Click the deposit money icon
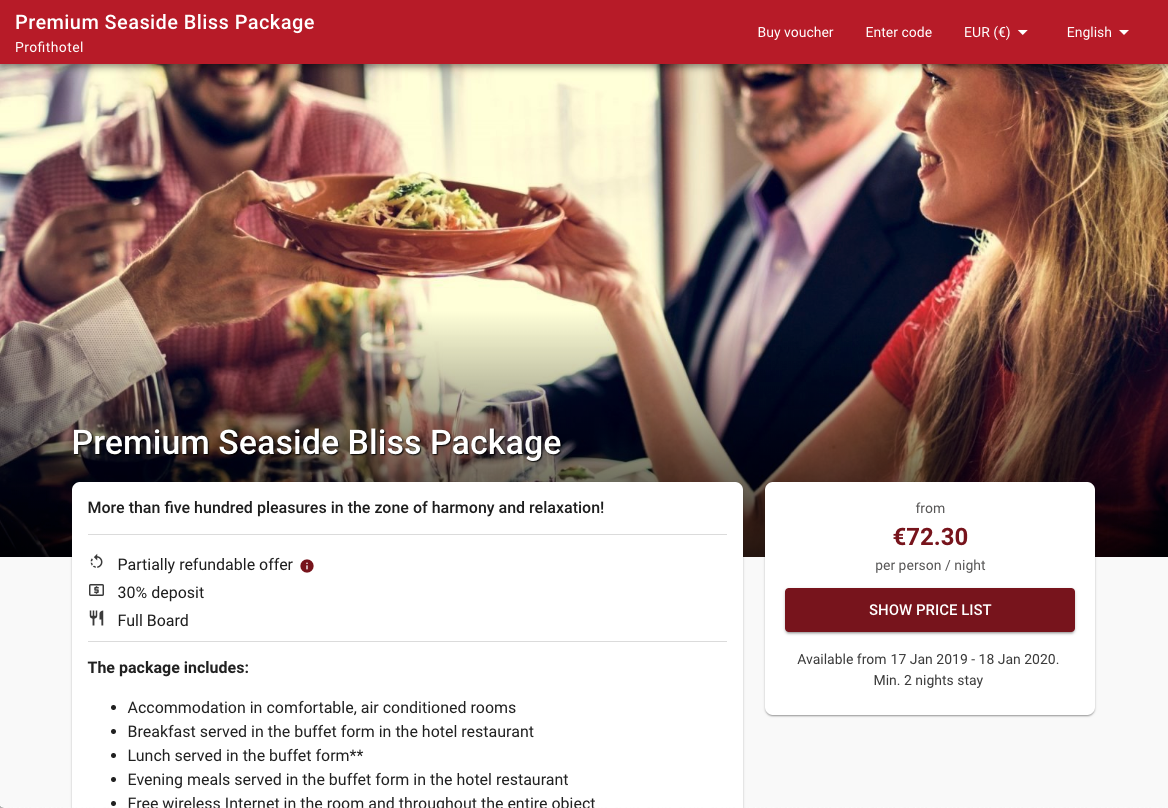This screenshot has height=808, width=1168. click(x=97, y=590)
